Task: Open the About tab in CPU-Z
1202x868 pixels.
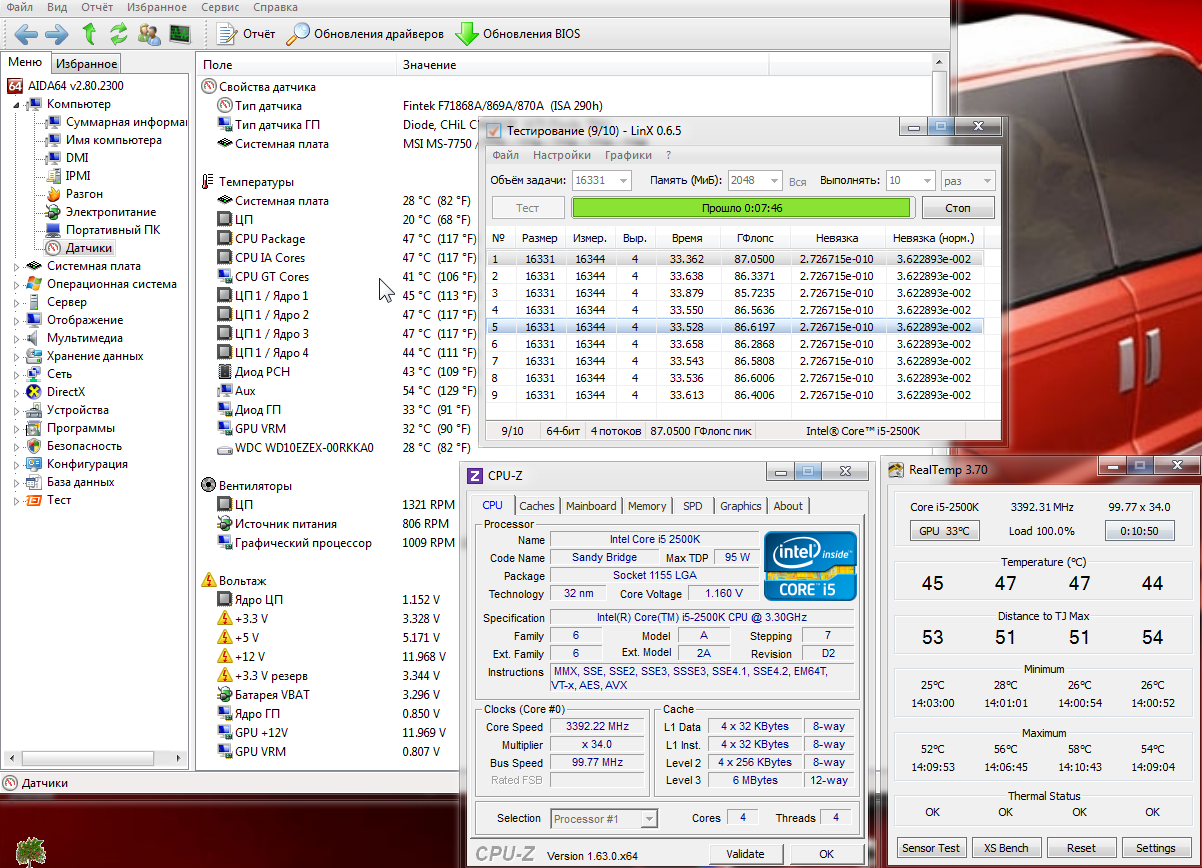Action: (x=788, y=506)
